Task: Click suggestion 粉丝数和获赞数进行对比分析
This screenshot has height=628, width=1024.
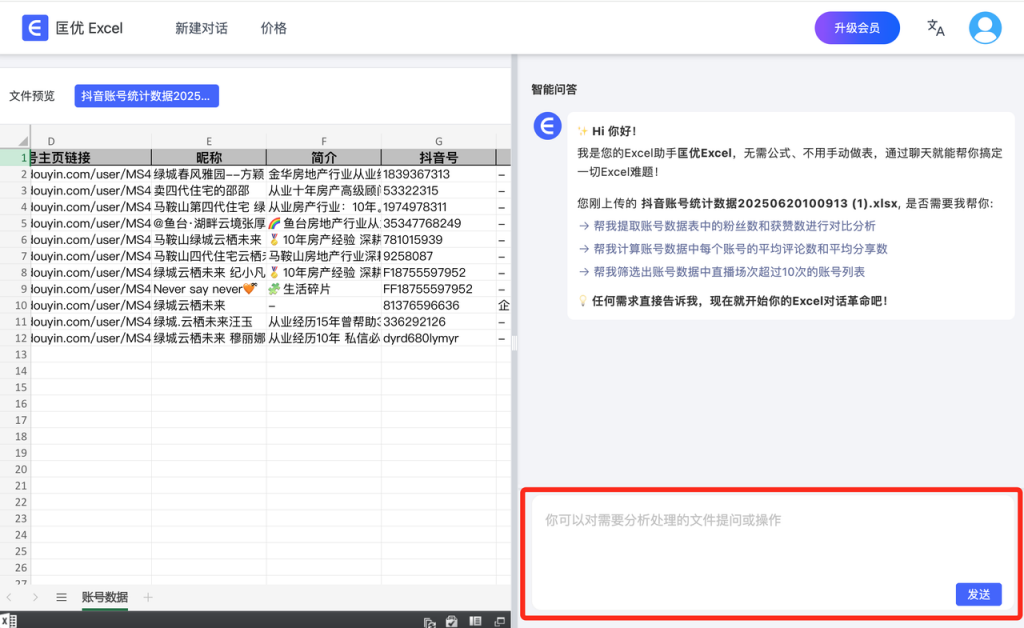Action: pos(734,226)
